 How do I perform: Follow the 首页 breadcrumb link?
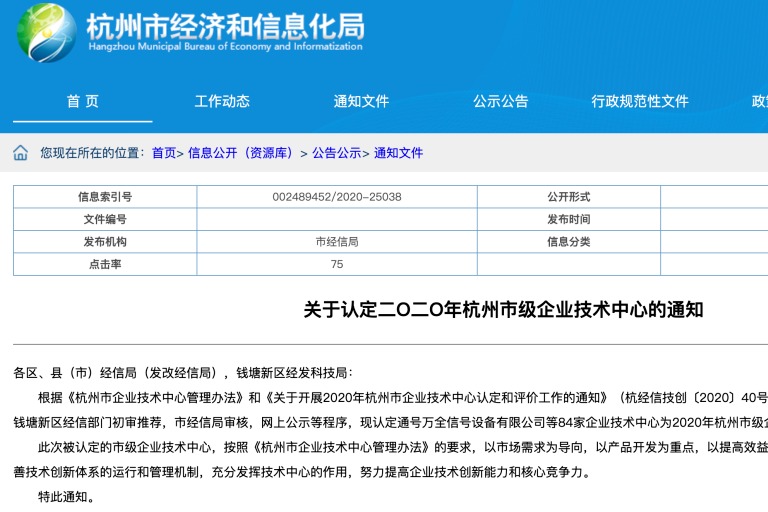(164, 153)
